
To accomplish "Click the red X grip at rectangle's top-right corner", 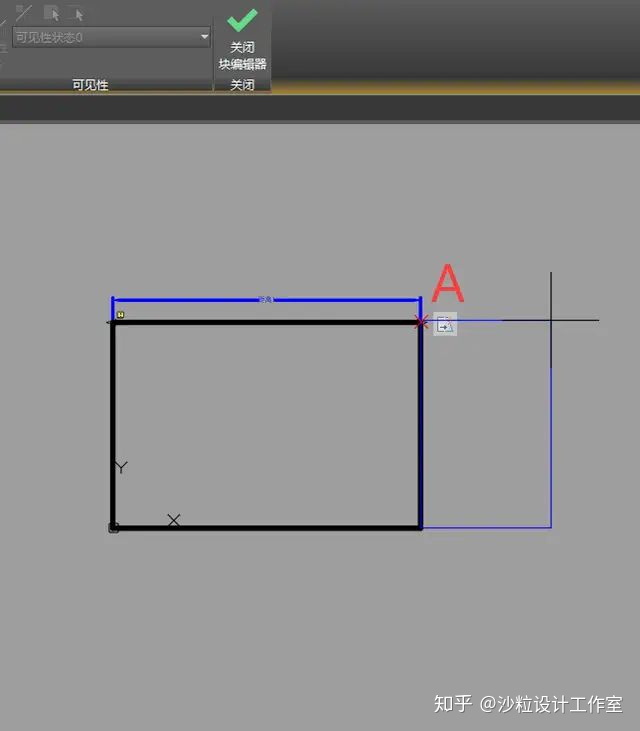I will (421, 322).
